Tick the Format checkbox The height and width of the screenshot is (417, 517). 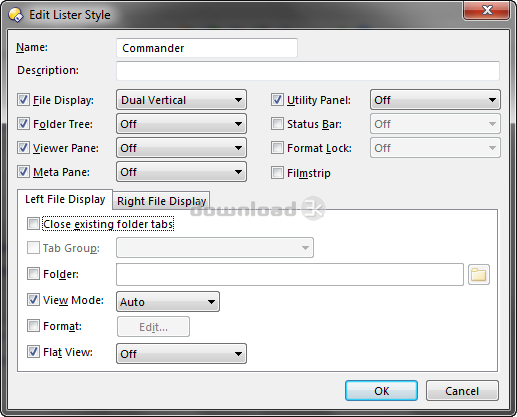click(33, 326)
